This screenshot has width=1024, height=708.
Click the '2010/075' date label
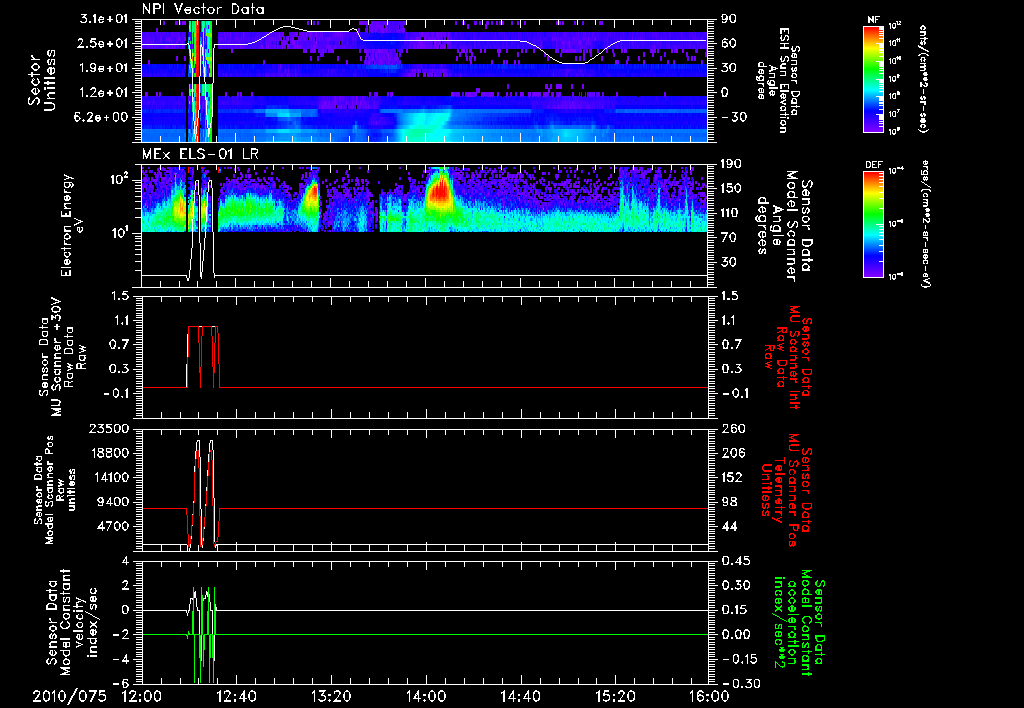[69, 696]
